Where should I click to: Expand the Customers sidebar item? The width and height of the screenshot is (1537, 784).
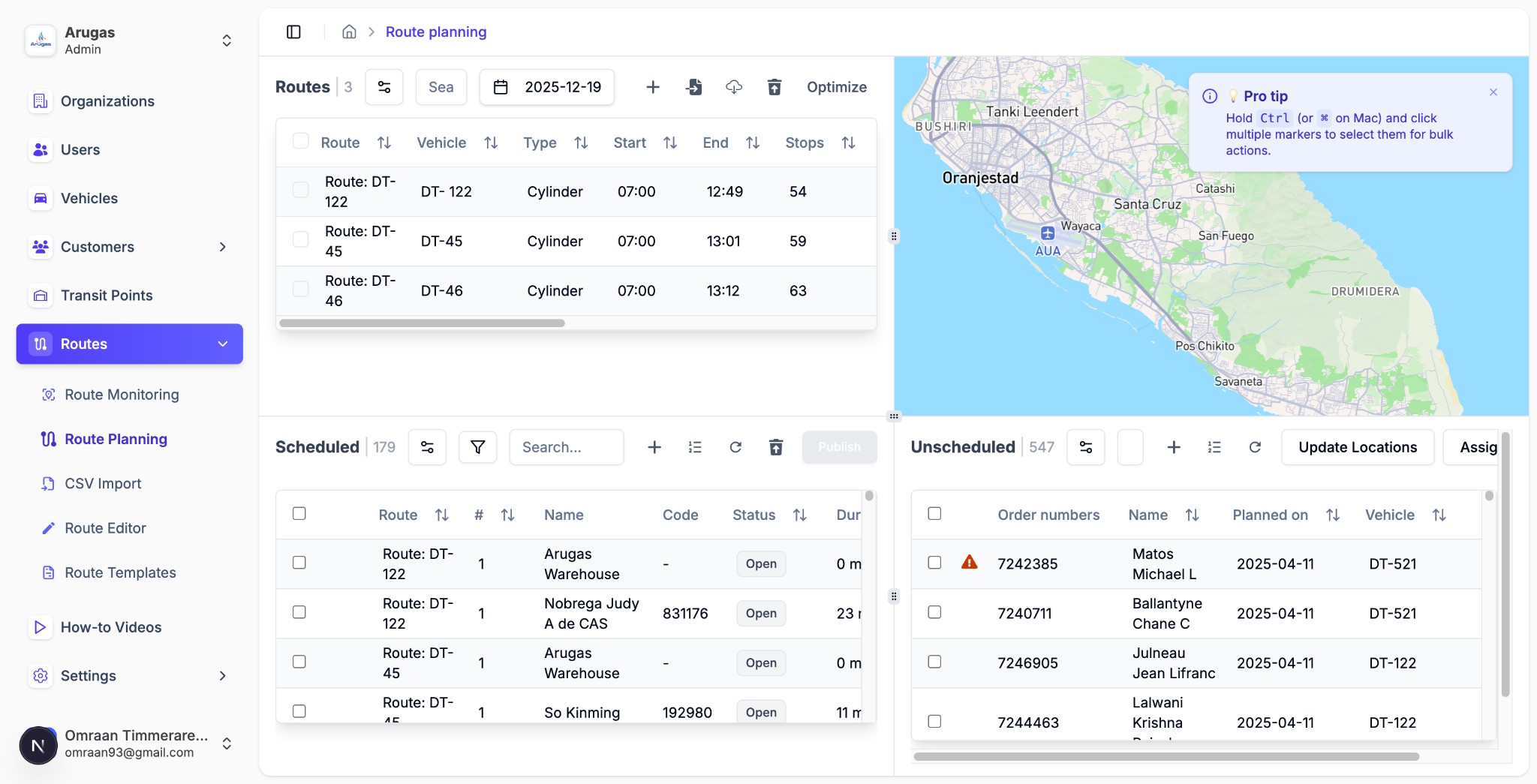point(222,246)
